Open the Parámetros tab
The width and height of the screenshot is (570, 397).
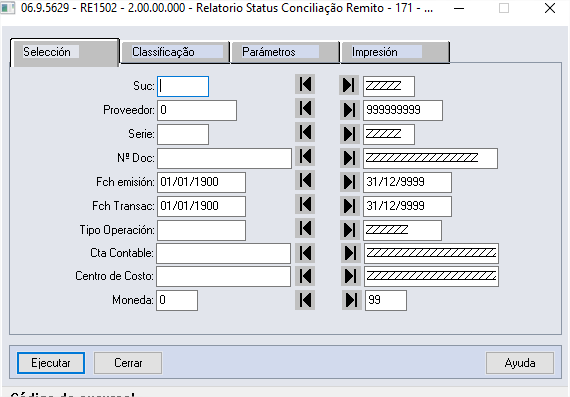[285, 52]
